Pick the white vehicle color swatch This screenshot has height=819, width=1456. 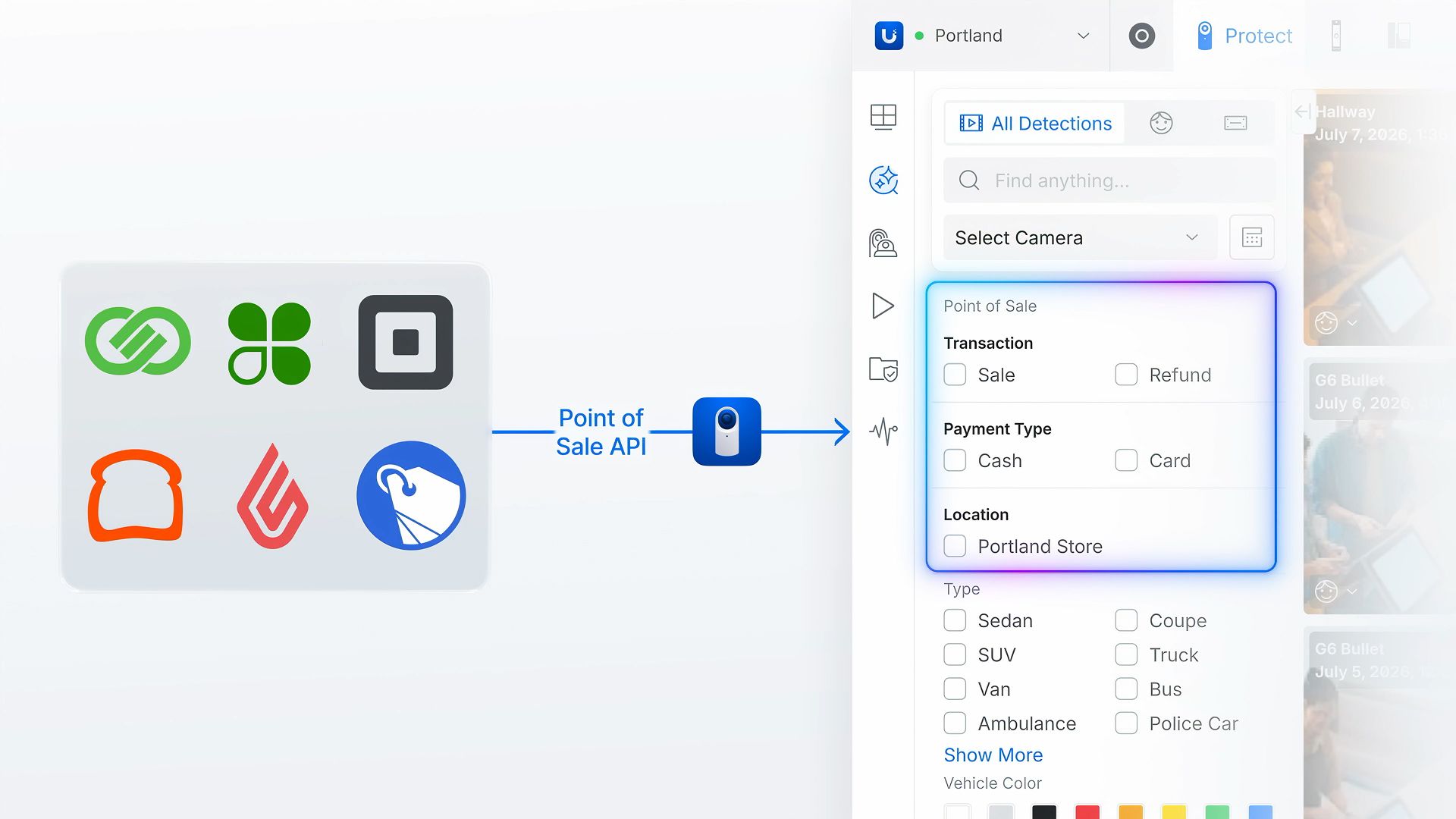point(958,812)
